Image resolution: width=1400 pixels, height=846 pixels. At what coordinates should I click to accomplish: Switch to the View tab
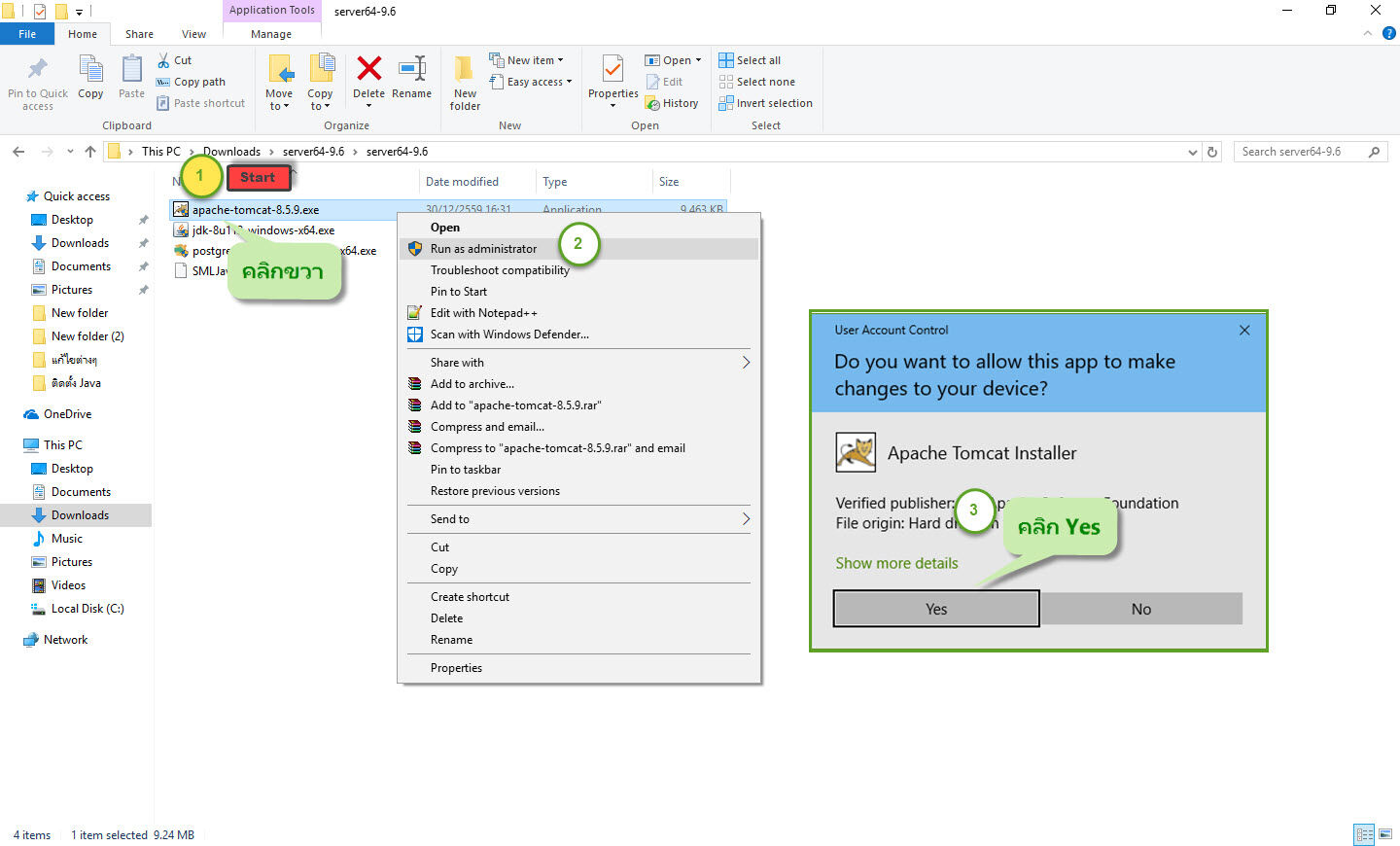pos(193,34)
